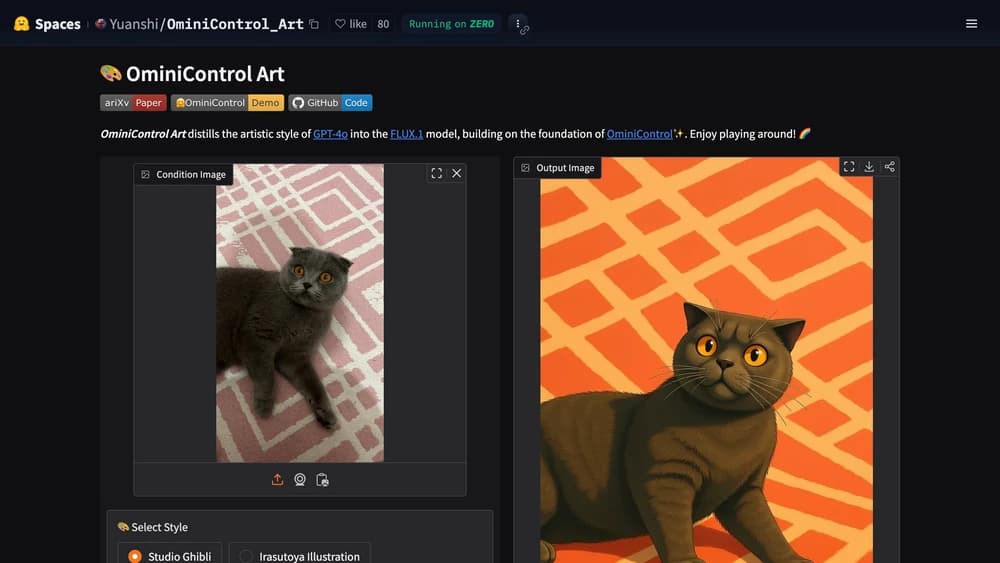
Task: Click the Running on ZERO status badge
Action: pos(451,24)
